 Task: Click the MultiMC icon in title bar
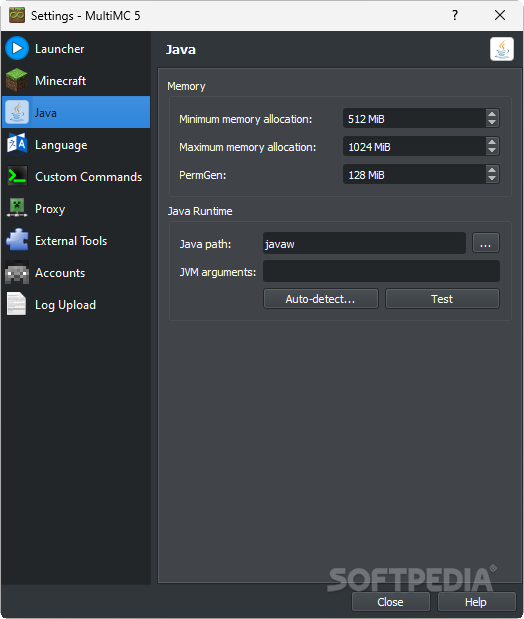pyautogui.click(x=17, y=15)
